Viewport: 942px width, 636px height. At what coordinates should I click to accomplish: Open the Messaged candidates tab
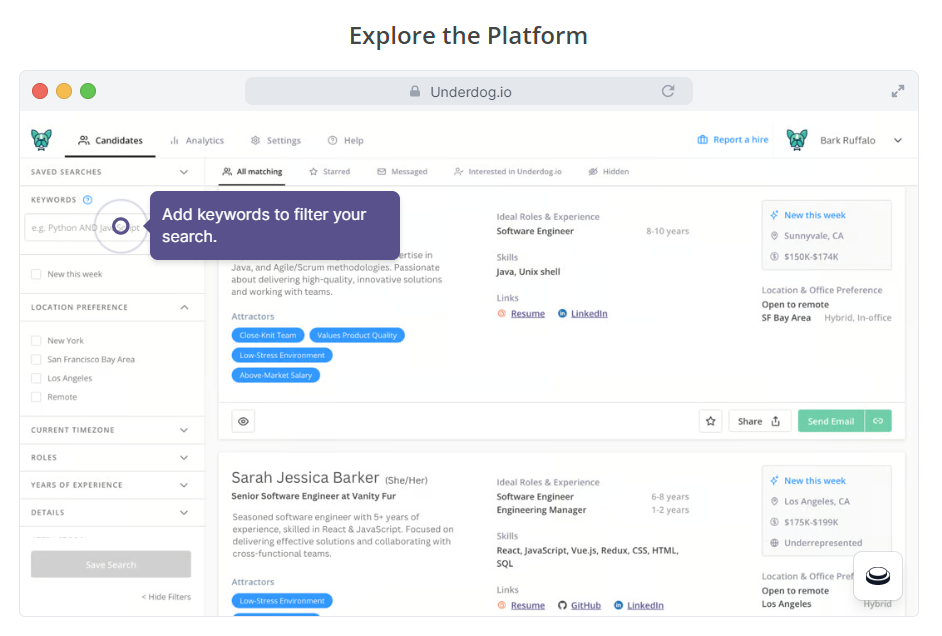402,171
